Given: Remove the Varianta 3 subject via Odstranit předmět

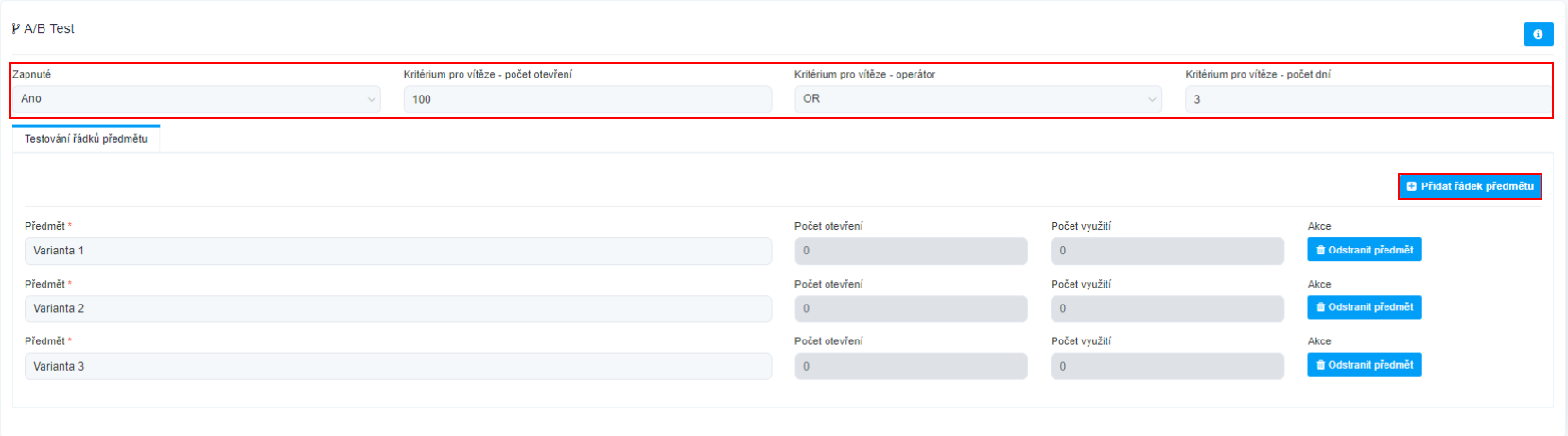Looking at the screenshot, I should point(1365,365).
